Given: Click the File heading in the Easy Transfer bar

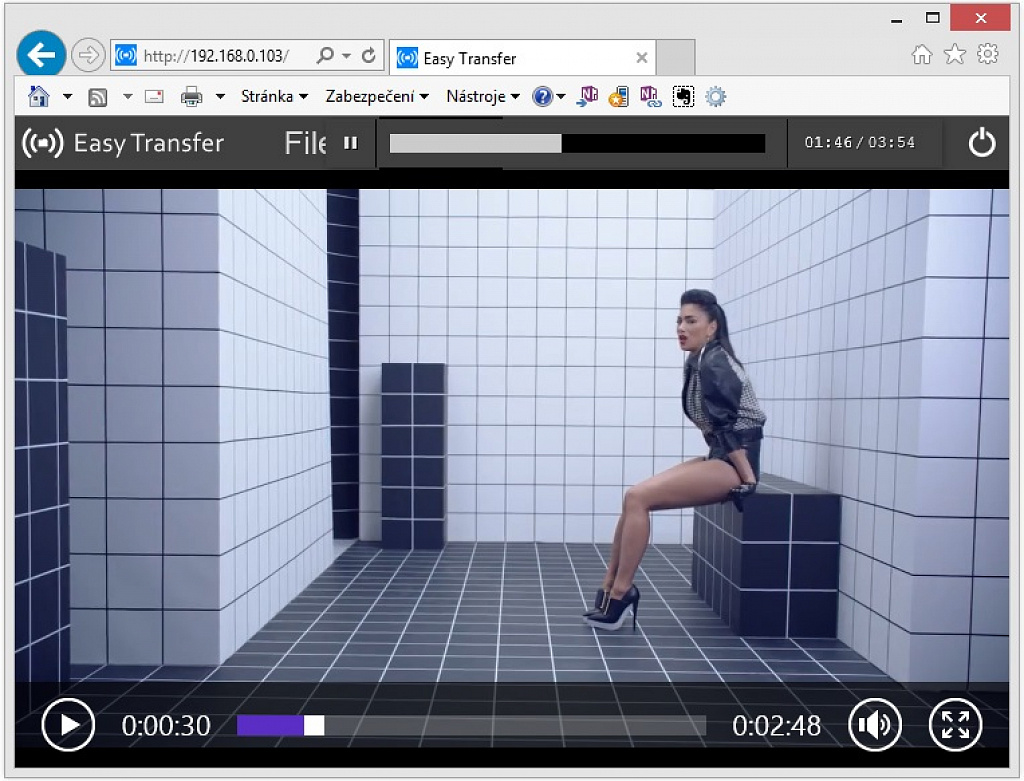Looking at the screenshot, I should [x=305, y=143].
